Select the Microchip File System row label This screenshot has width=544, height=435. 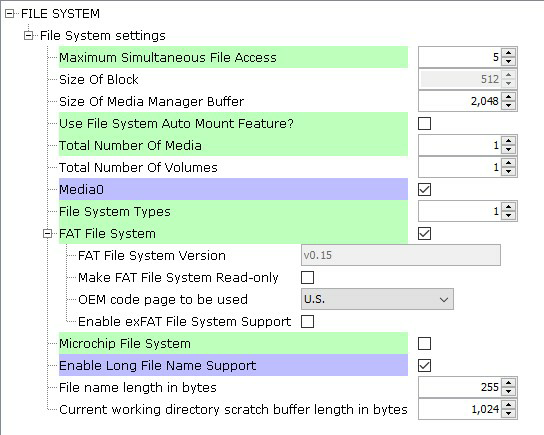(x=233, y=343)
